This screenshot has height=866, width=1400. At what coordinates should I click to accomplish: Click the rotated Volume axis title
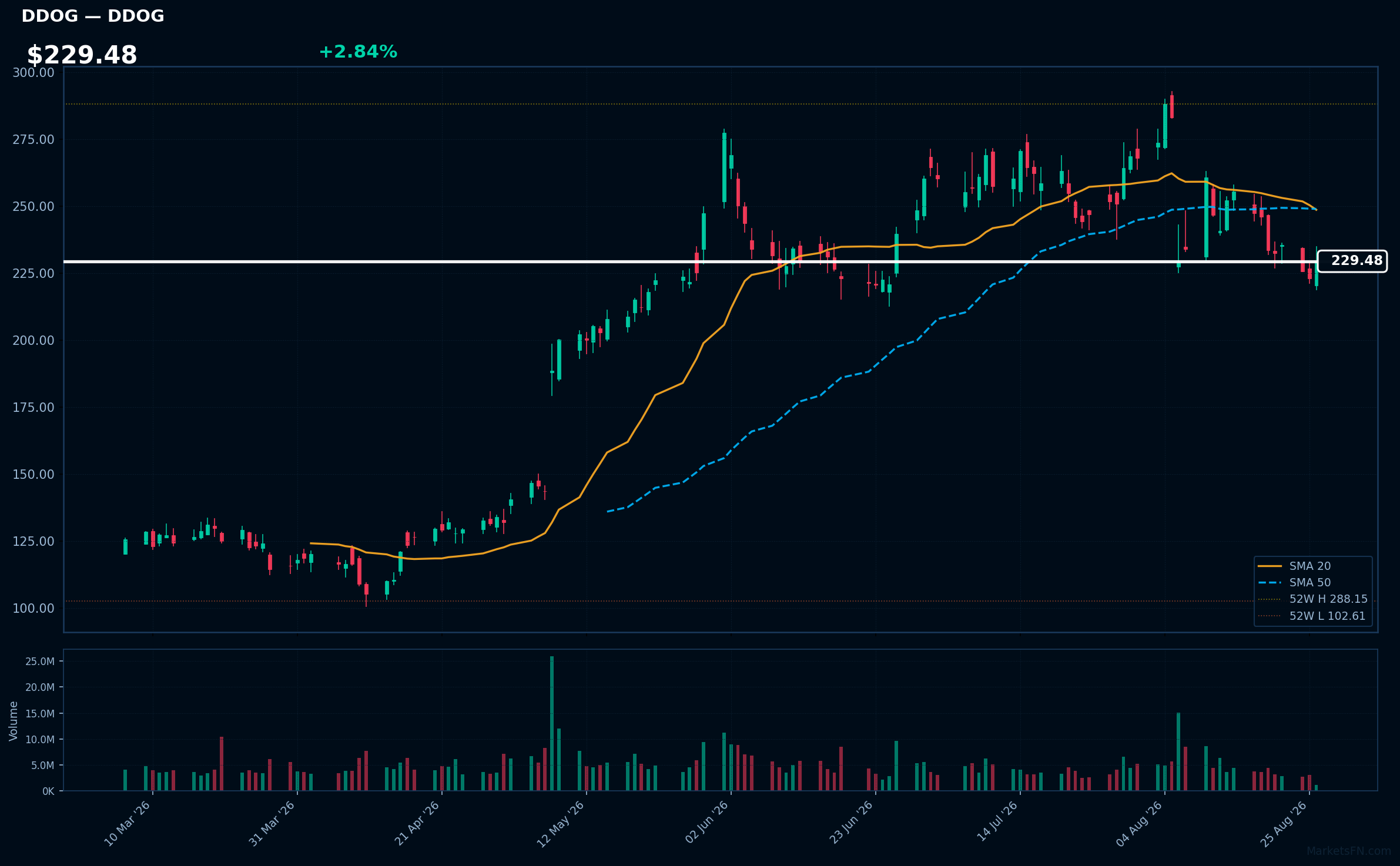click(x=14, y=720)
